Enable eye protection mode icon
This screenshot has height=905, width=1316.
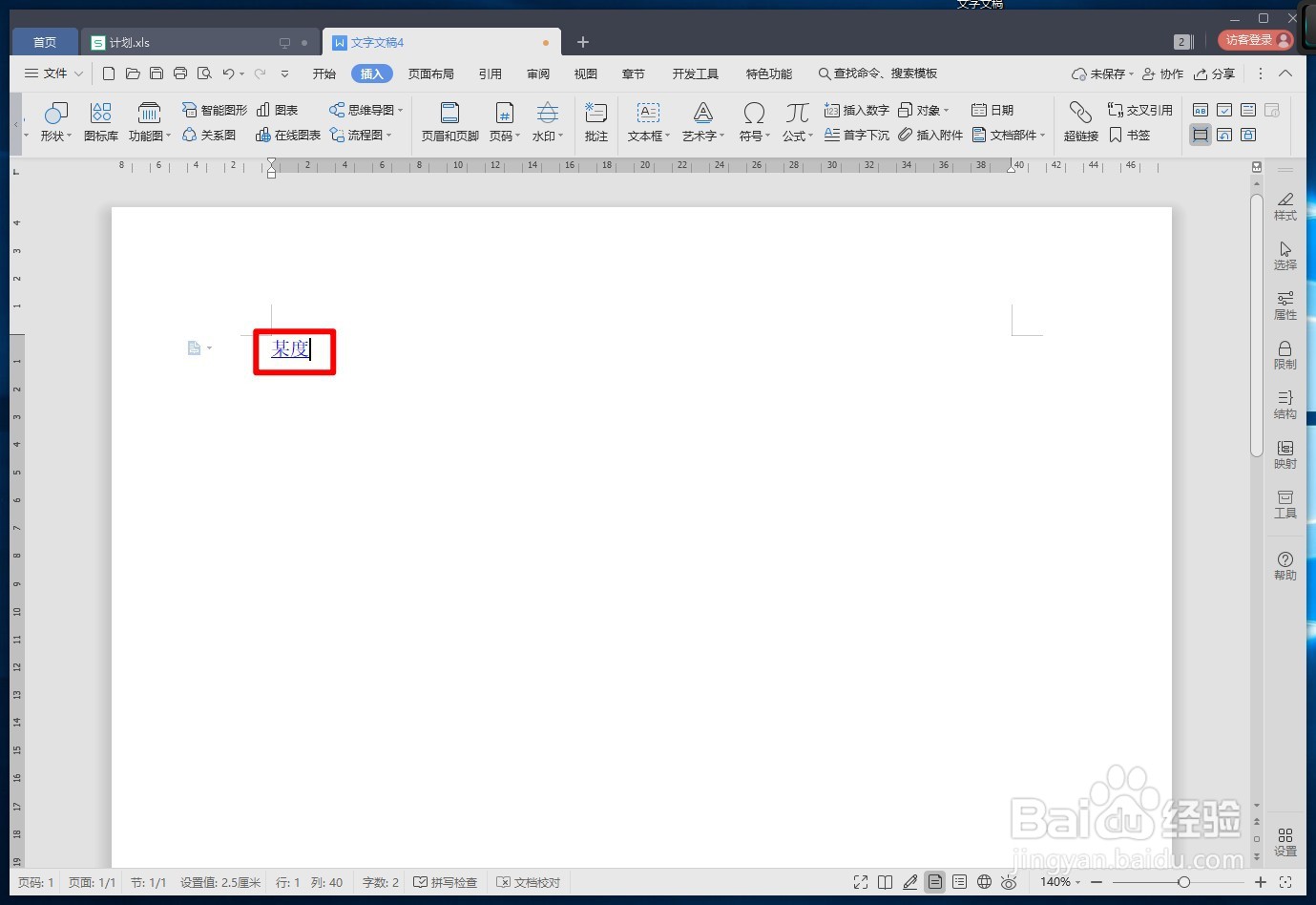coord(1009,882)
